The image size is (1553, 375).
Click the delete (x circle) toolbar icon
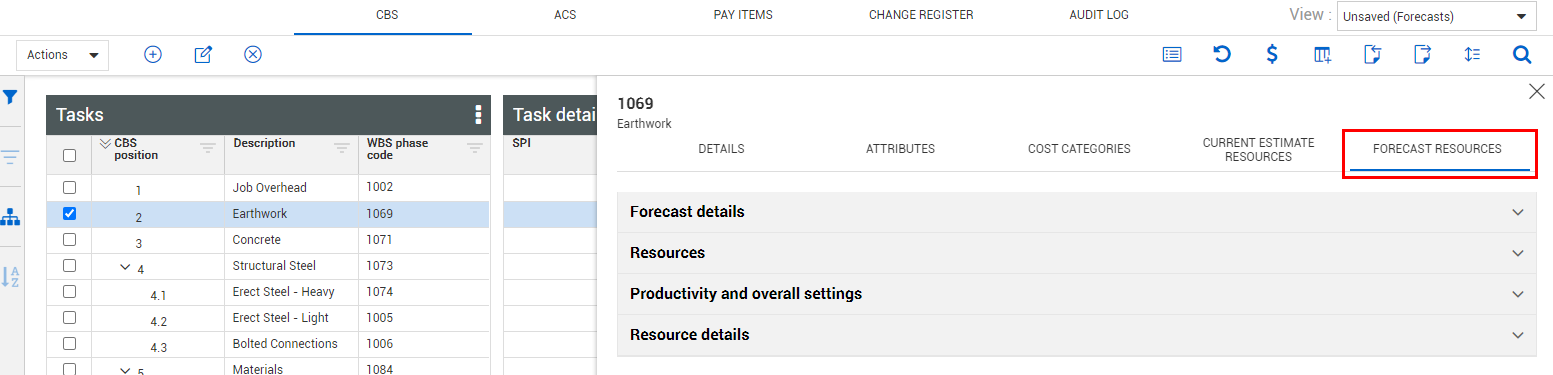(x=253, y=55)
